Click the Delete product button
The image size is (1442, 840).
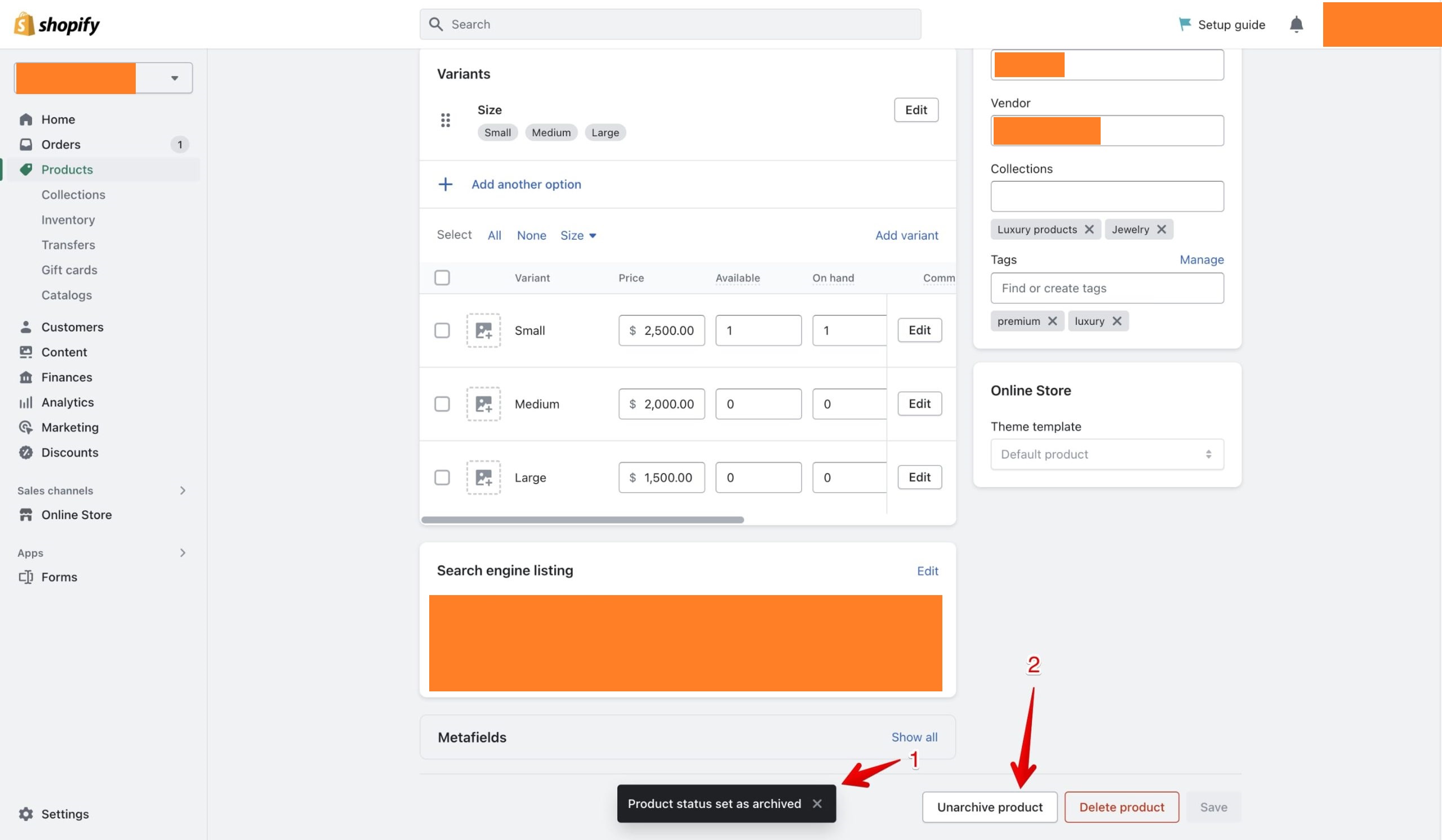pos(1121,807)
